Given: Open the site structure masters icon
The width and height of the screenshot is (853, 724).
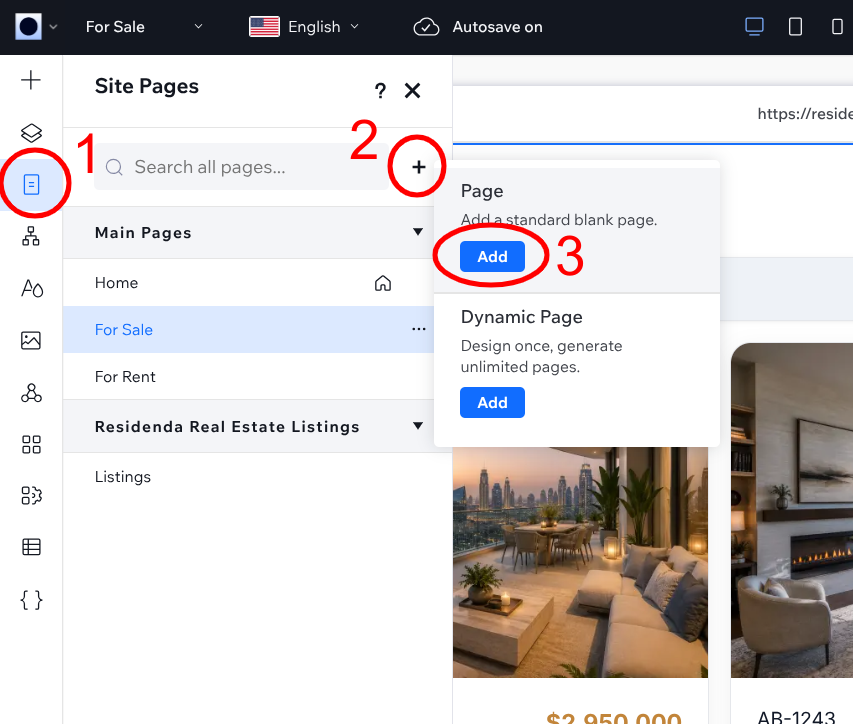Looking at the screenshot, I should [31, 236].
